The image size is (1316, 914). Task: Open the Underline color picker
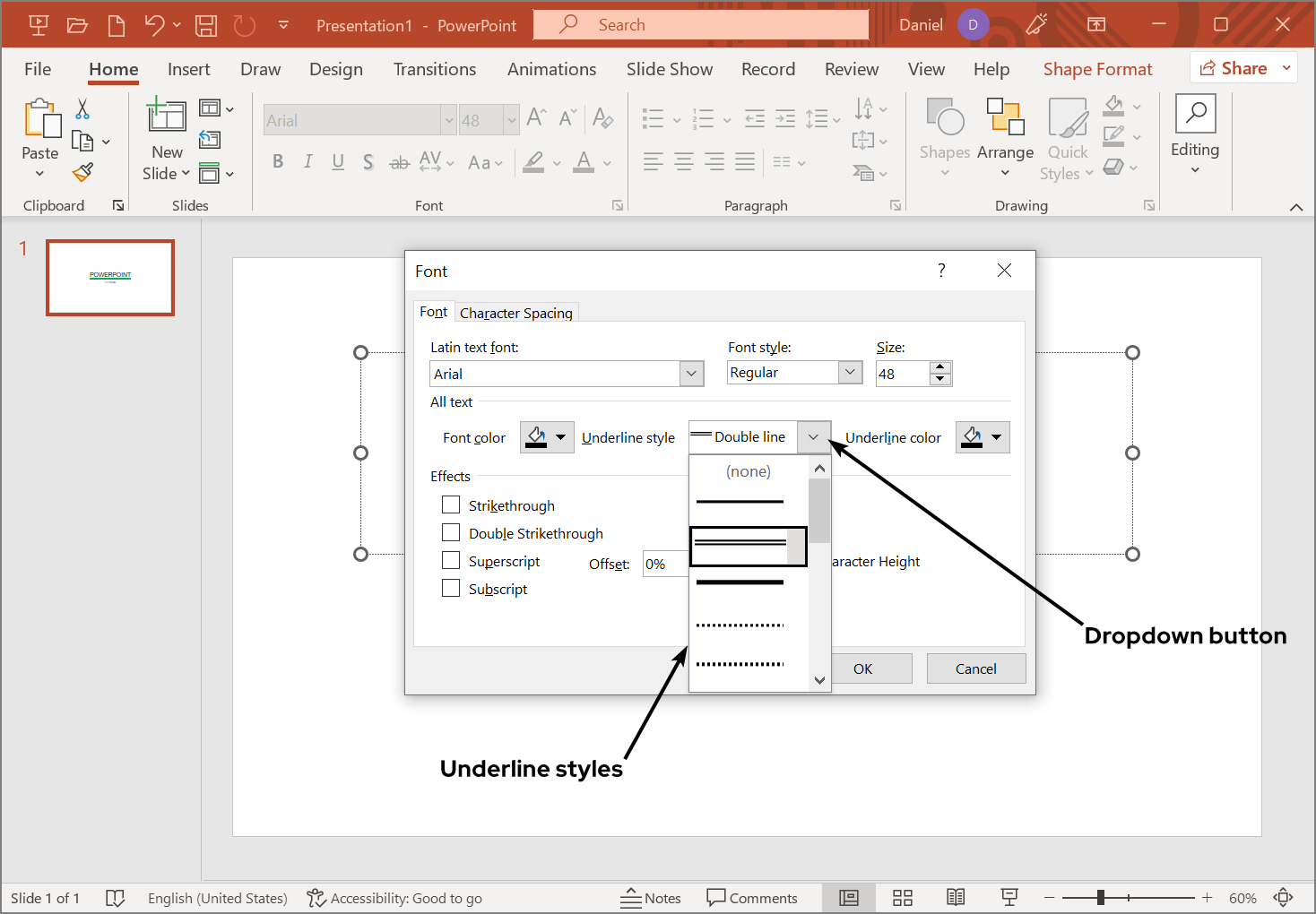[x=983, y=437]
